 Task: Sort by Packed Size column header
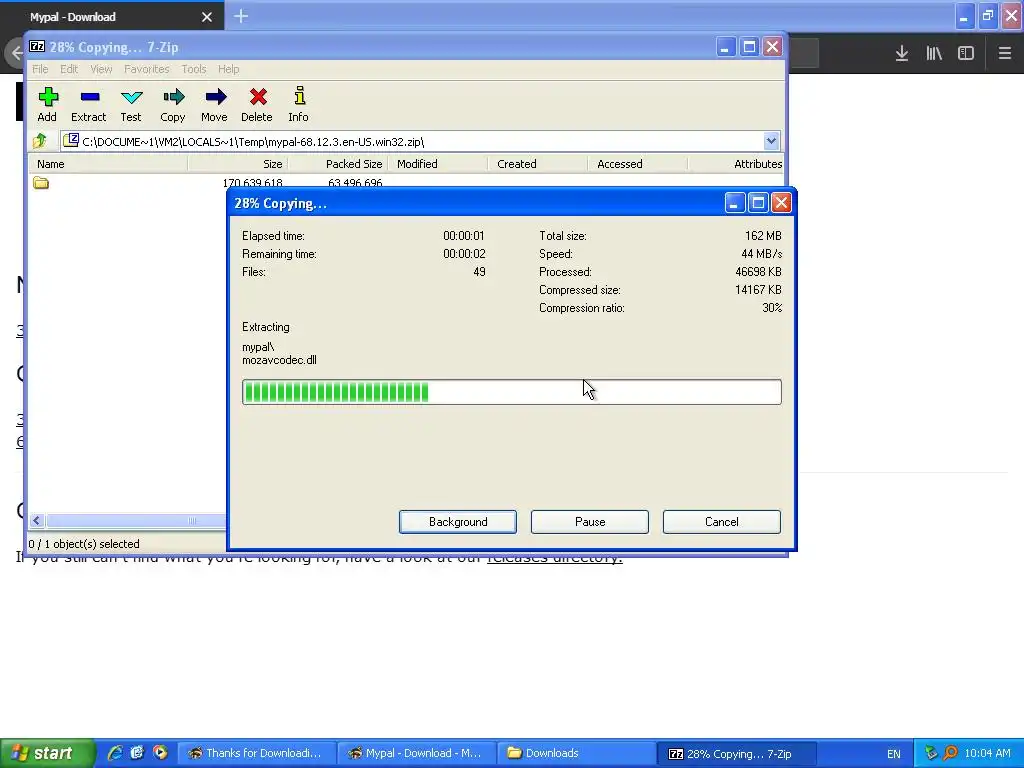[338, 164]
